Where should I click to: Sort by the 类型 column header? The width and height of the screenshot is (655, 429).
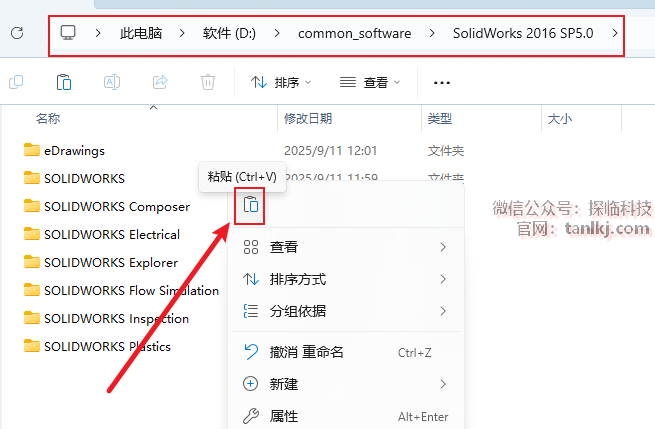(x=439, y=119)
